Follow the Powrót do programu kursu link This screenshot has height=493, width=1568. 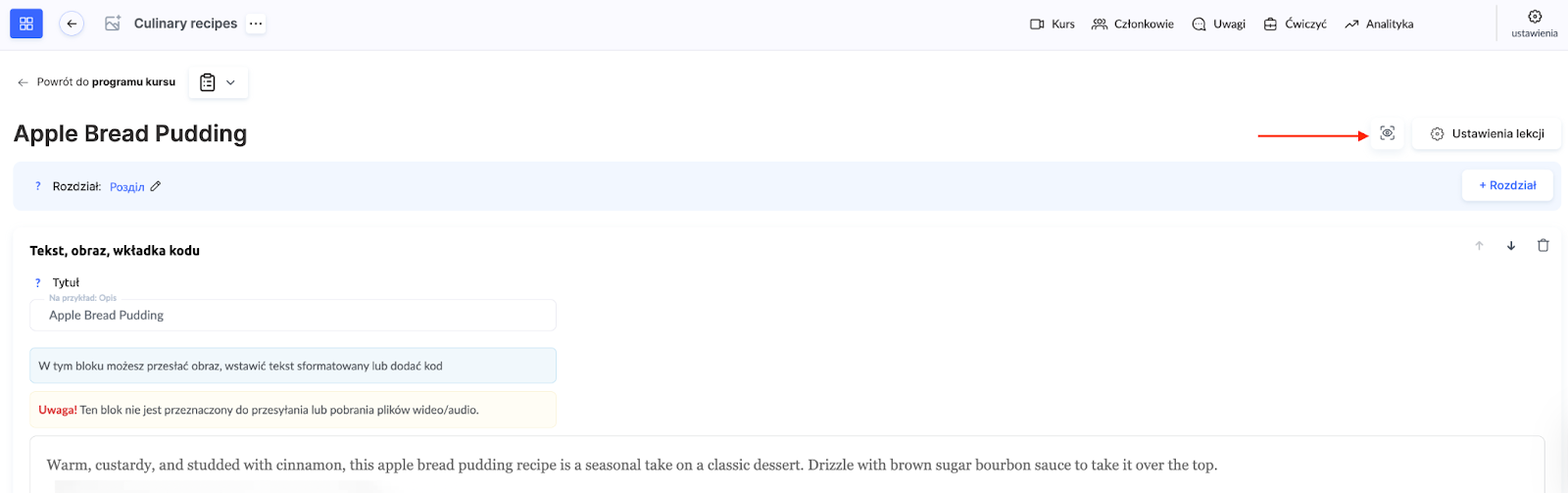click(96, 82)
